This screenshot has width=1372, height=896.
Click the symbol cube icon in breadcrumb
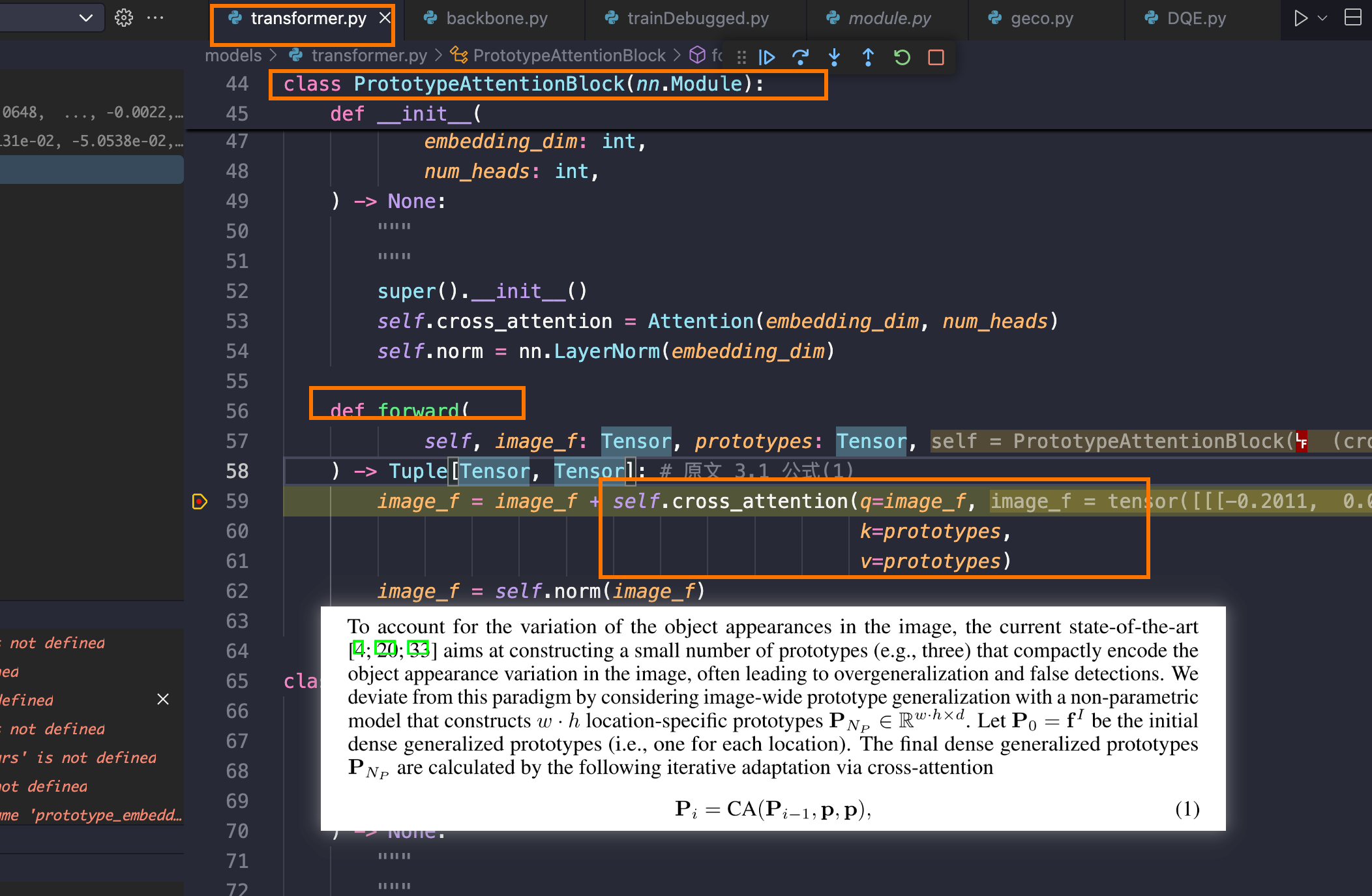click(697, 55)
